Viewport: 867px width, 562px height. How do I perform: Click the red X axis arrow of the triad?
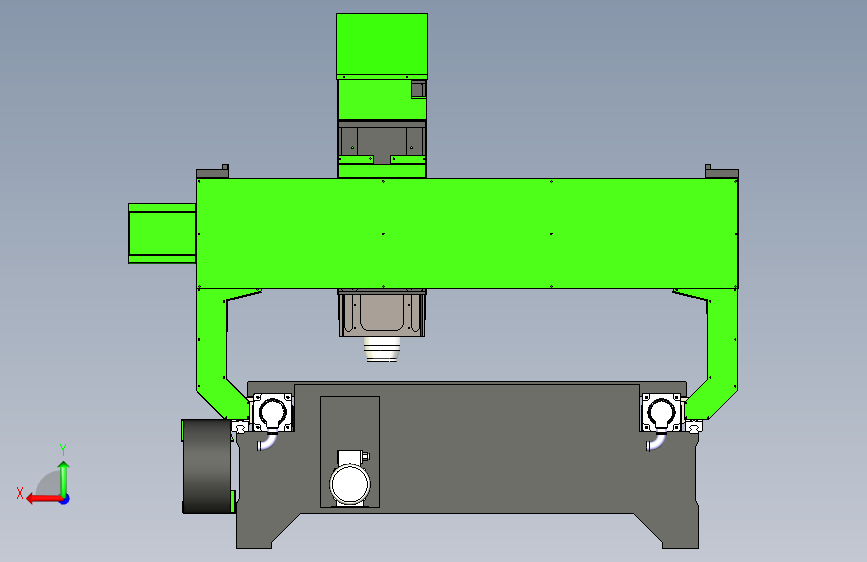point(43,499)
